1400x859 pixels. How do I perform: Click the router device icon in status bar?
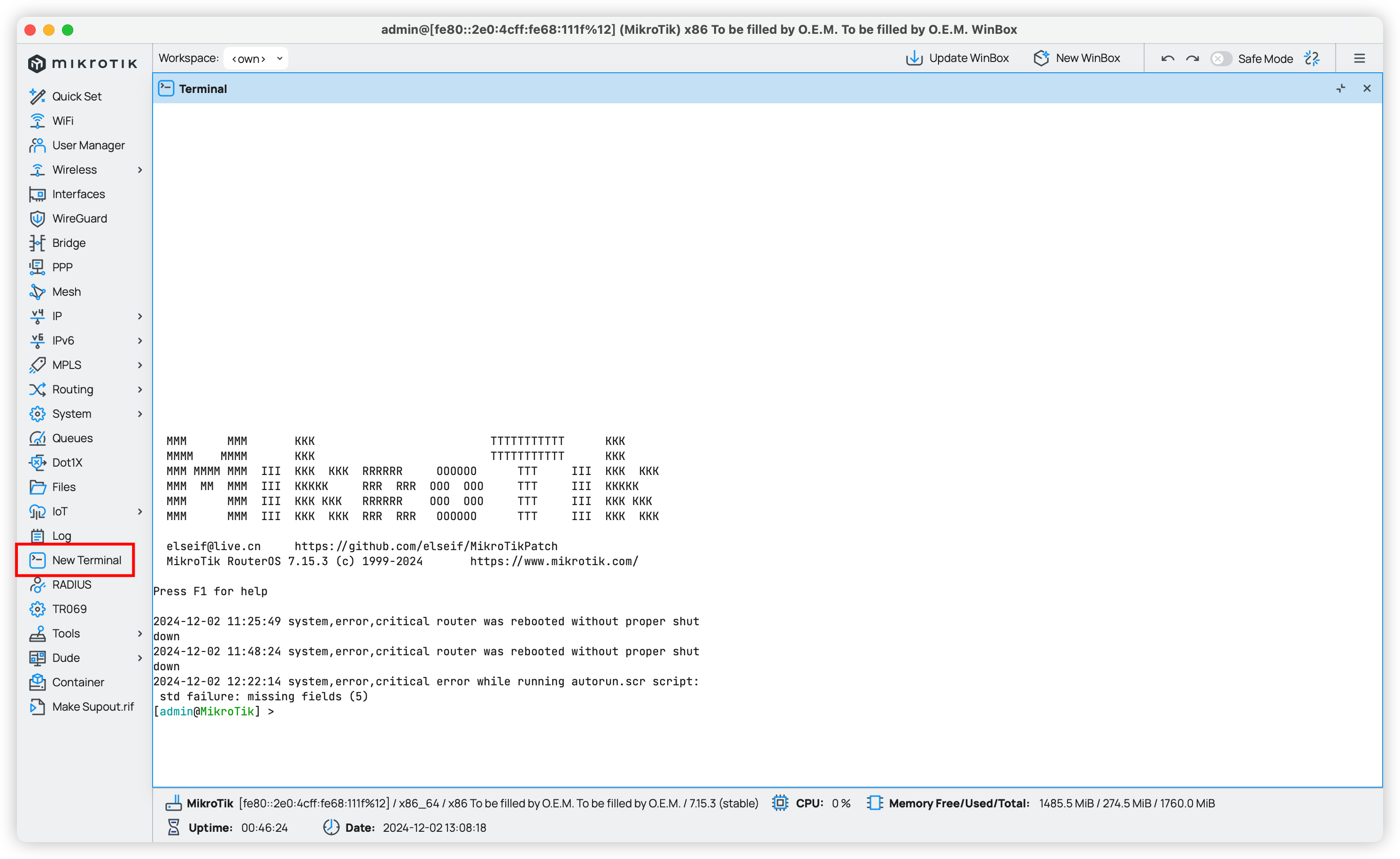pyautogui.click(x=174, y=803)
